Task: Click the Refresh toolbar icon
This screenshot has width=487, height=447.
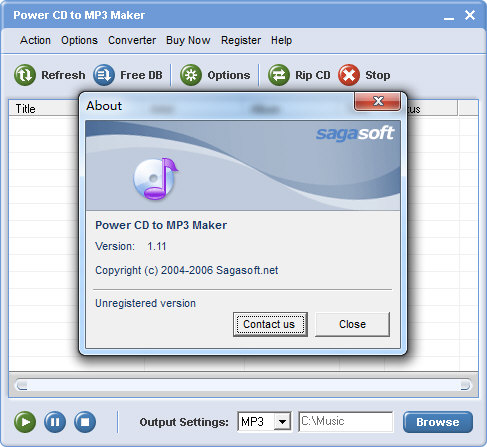Action: (25, 75)
